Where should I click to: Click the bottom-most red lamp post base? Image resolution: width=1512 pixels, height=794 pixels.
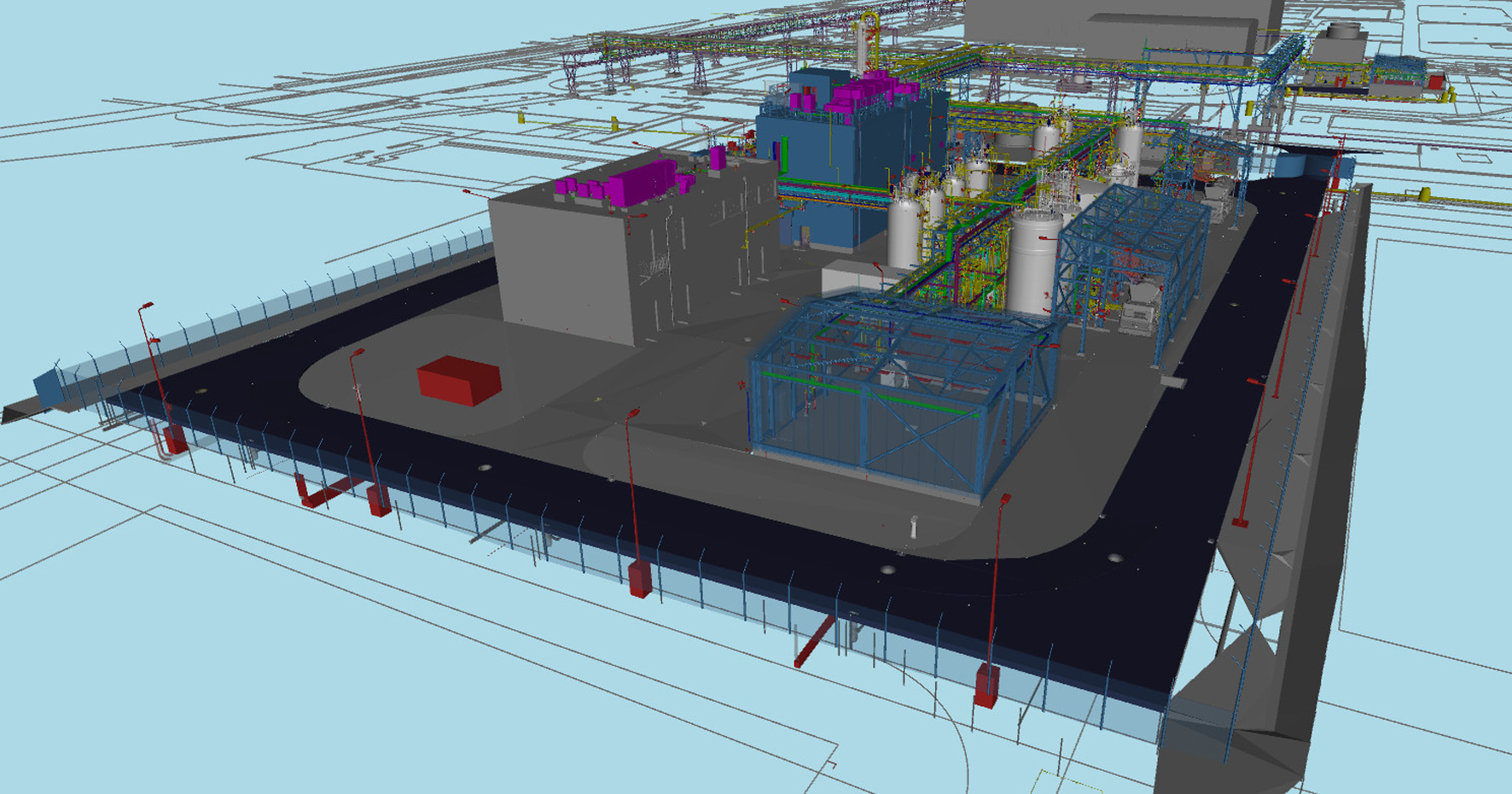click(x=986, y=687)
